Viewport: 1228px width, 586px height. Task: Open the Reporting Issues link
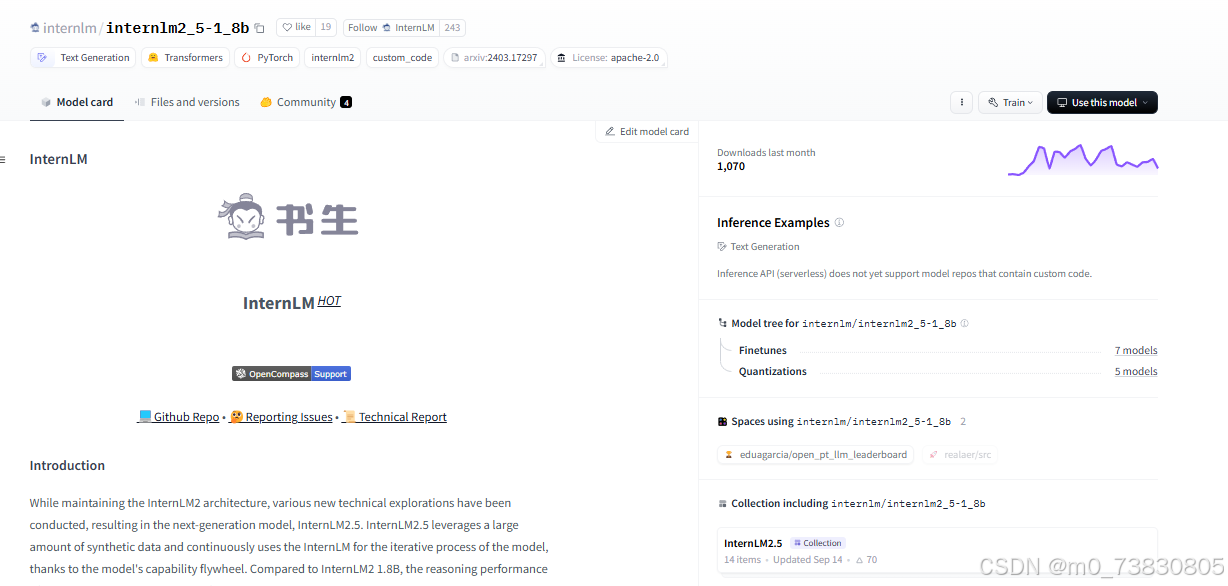(x=281, y=417)
